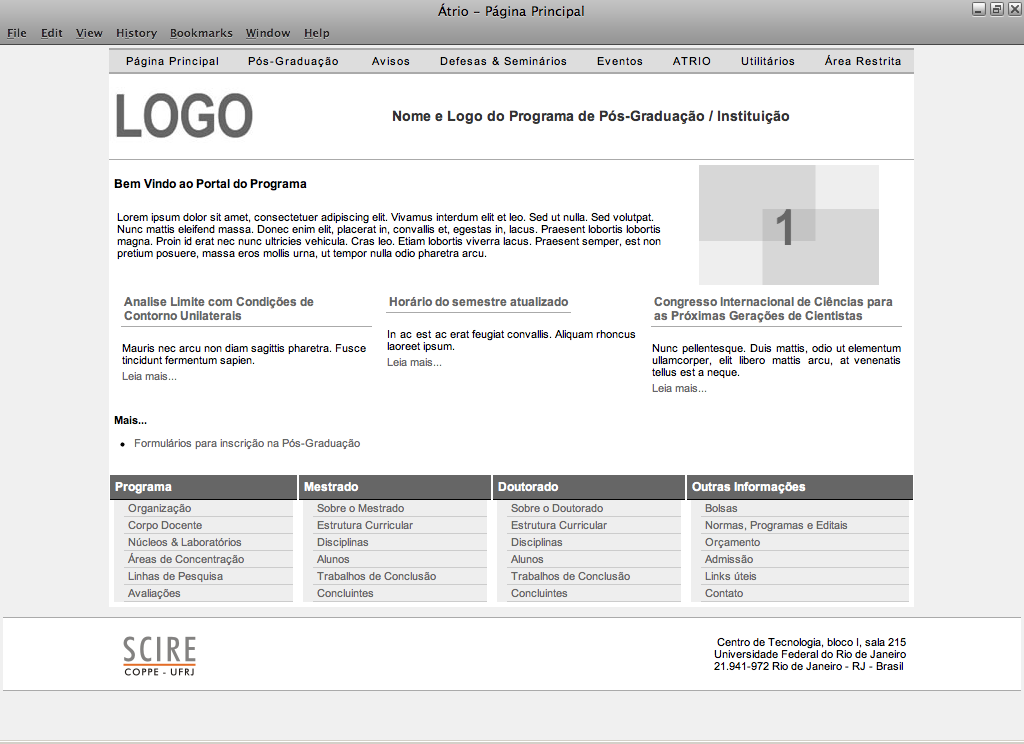This screenshot has width=1024, height=744.
Task: Open the Área Restrita tab
Action: click(862, 61)
